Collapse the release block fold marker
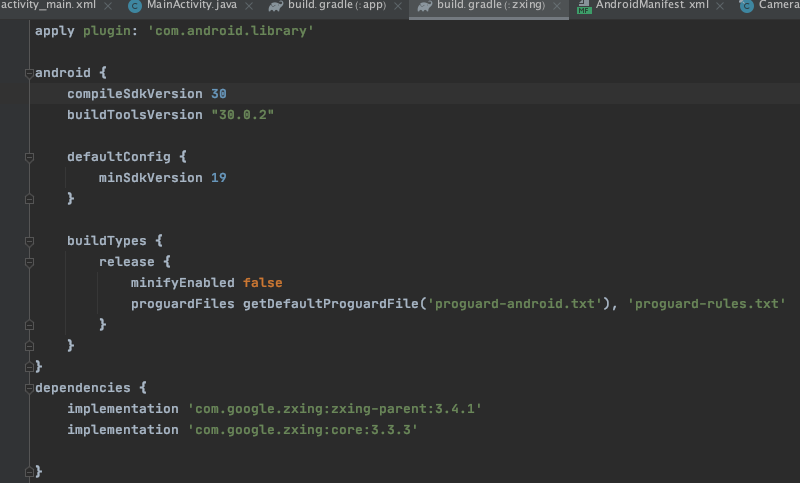This screenshot has width=800, height=483. (30, 263)
